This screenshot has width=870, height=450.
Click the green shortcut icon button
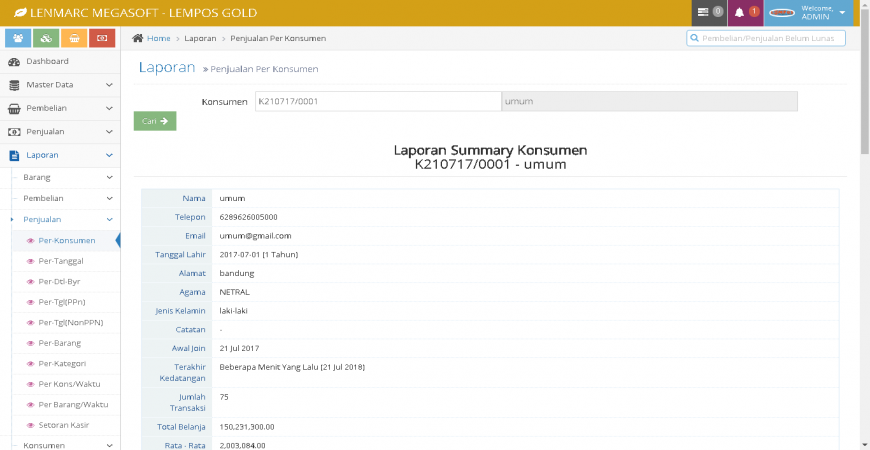46,38
